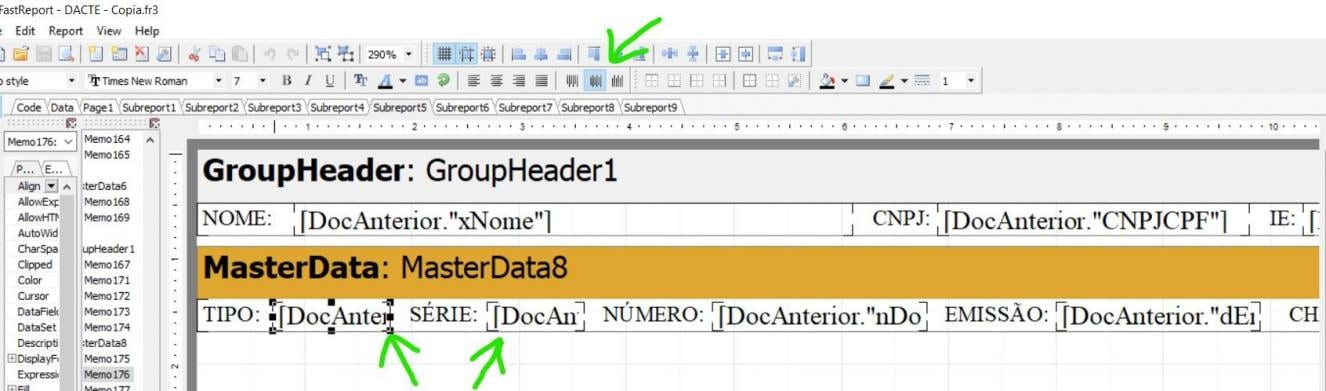Redo action arrow
Image resolution: width=1326 pixels, height=391 pixels.
[x=293, y=54]
